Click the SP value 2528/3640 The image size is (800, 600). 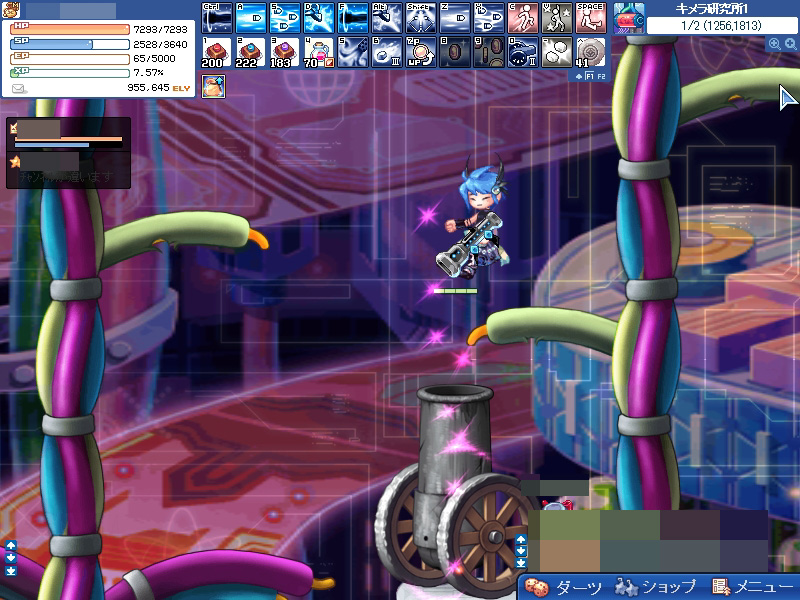(160, 44)
